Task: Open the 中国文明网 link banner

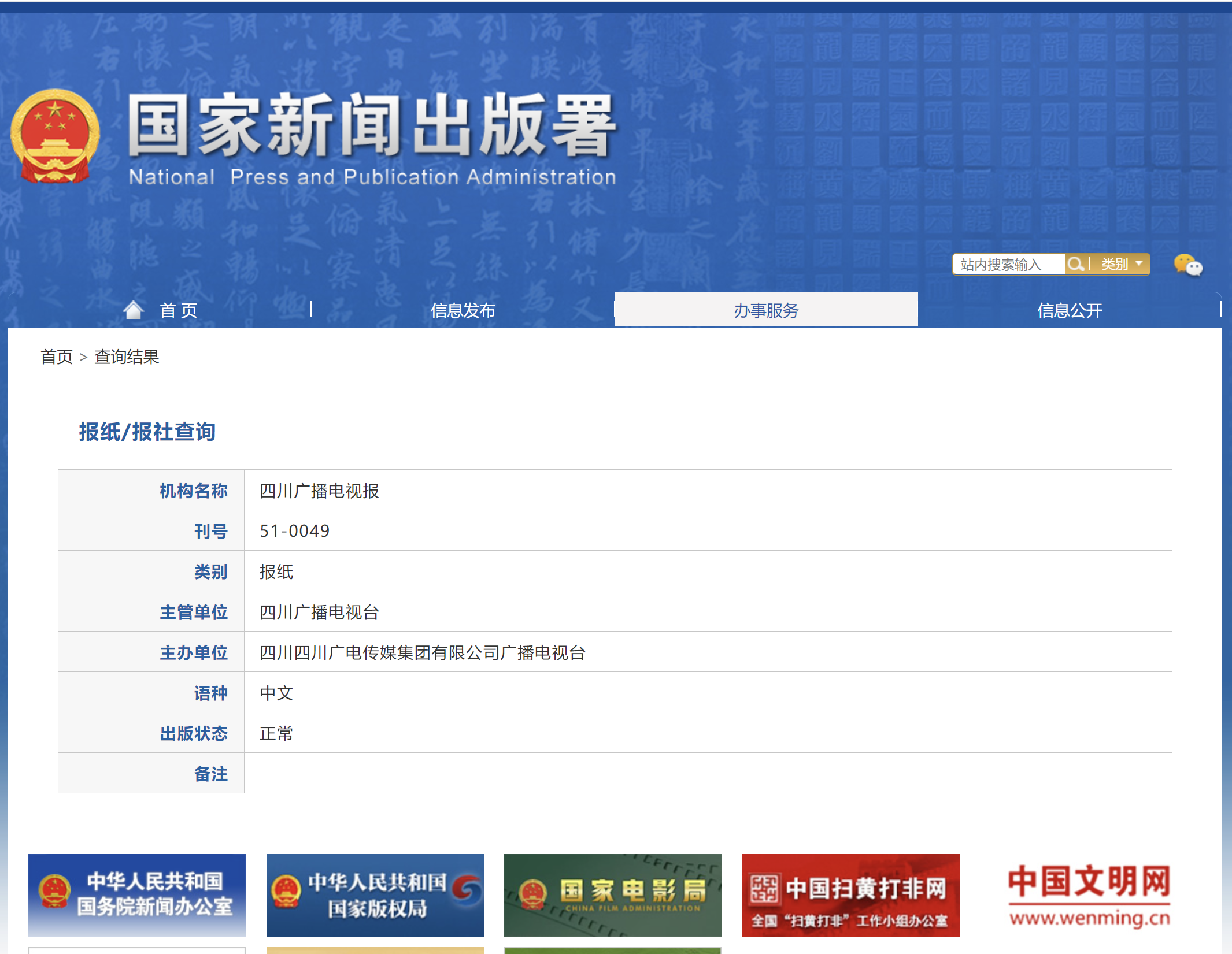Action: tap(1089, 894)
